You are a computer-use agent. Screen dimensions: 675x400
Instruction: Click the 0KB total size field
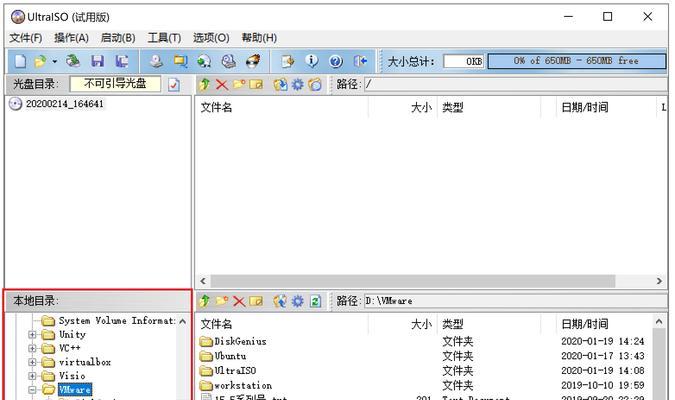tap(463, 61)
